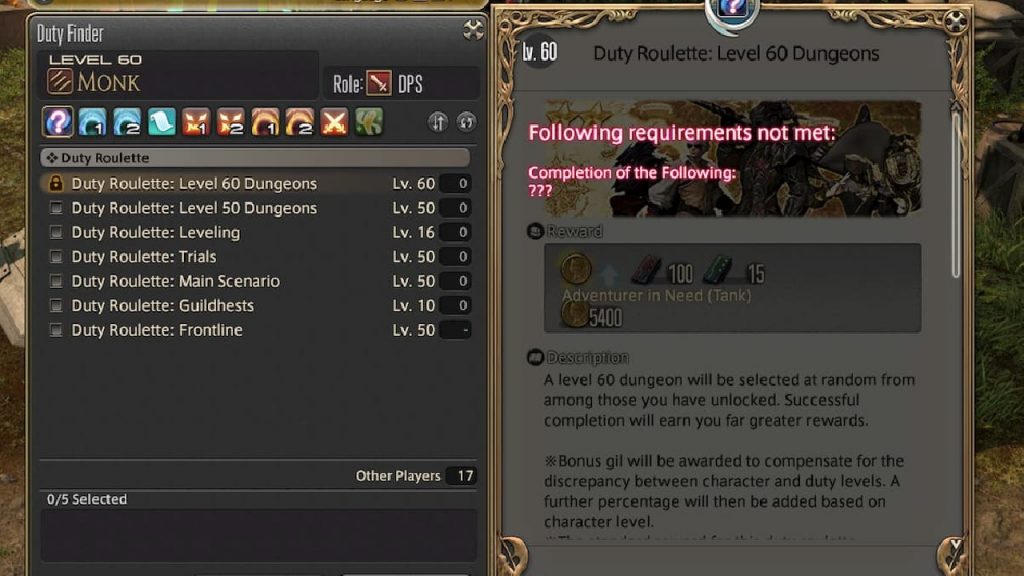This screenshot has height=576, width=1024.
Task: Check the Duty Roulette: Level 50 Dungeons box
Action: (x=56, y=208)
